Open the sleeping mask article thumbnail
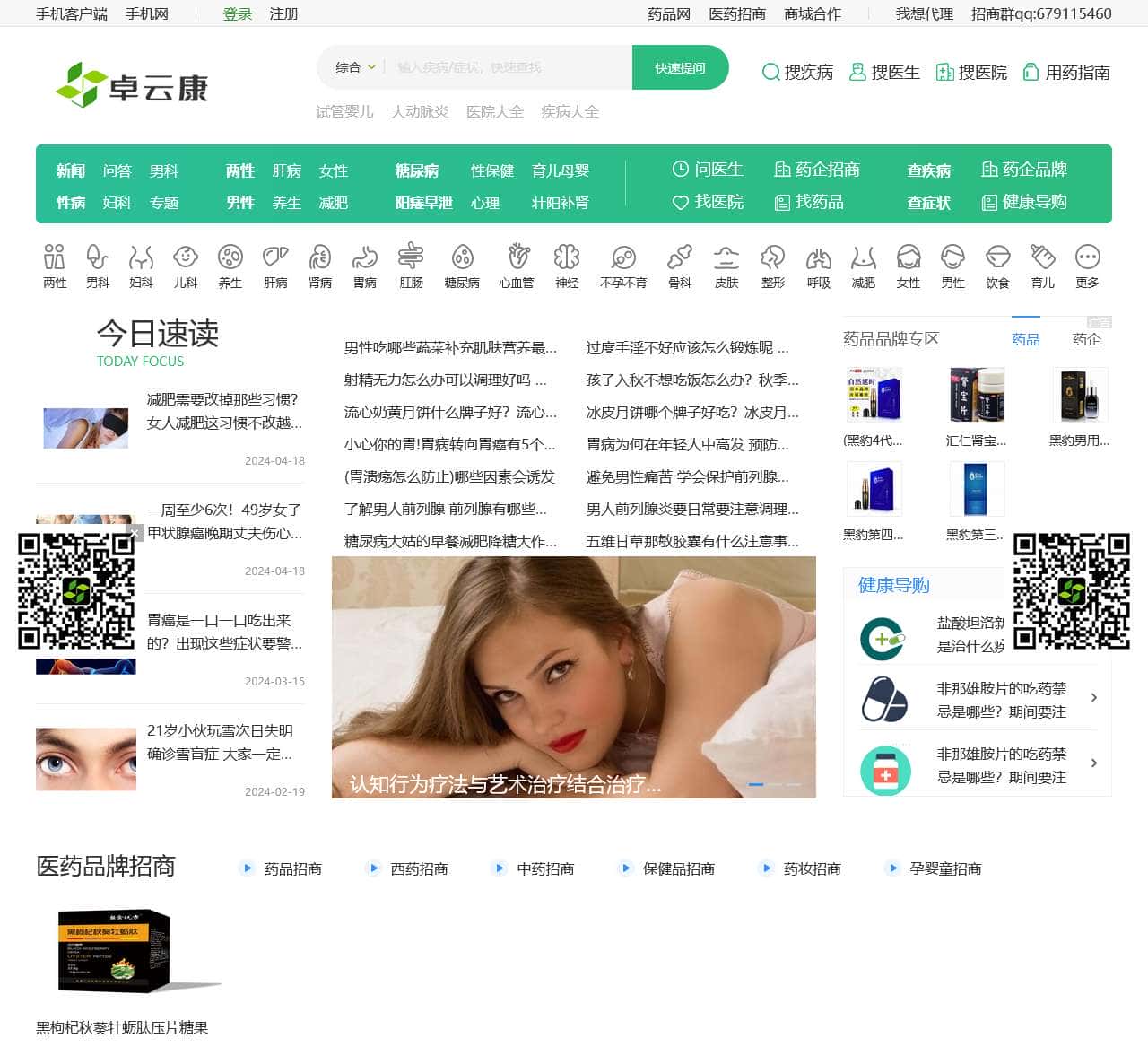The width and height of the screenshot is (1148, 1047). pyautogui.click(x=86, y=428)
